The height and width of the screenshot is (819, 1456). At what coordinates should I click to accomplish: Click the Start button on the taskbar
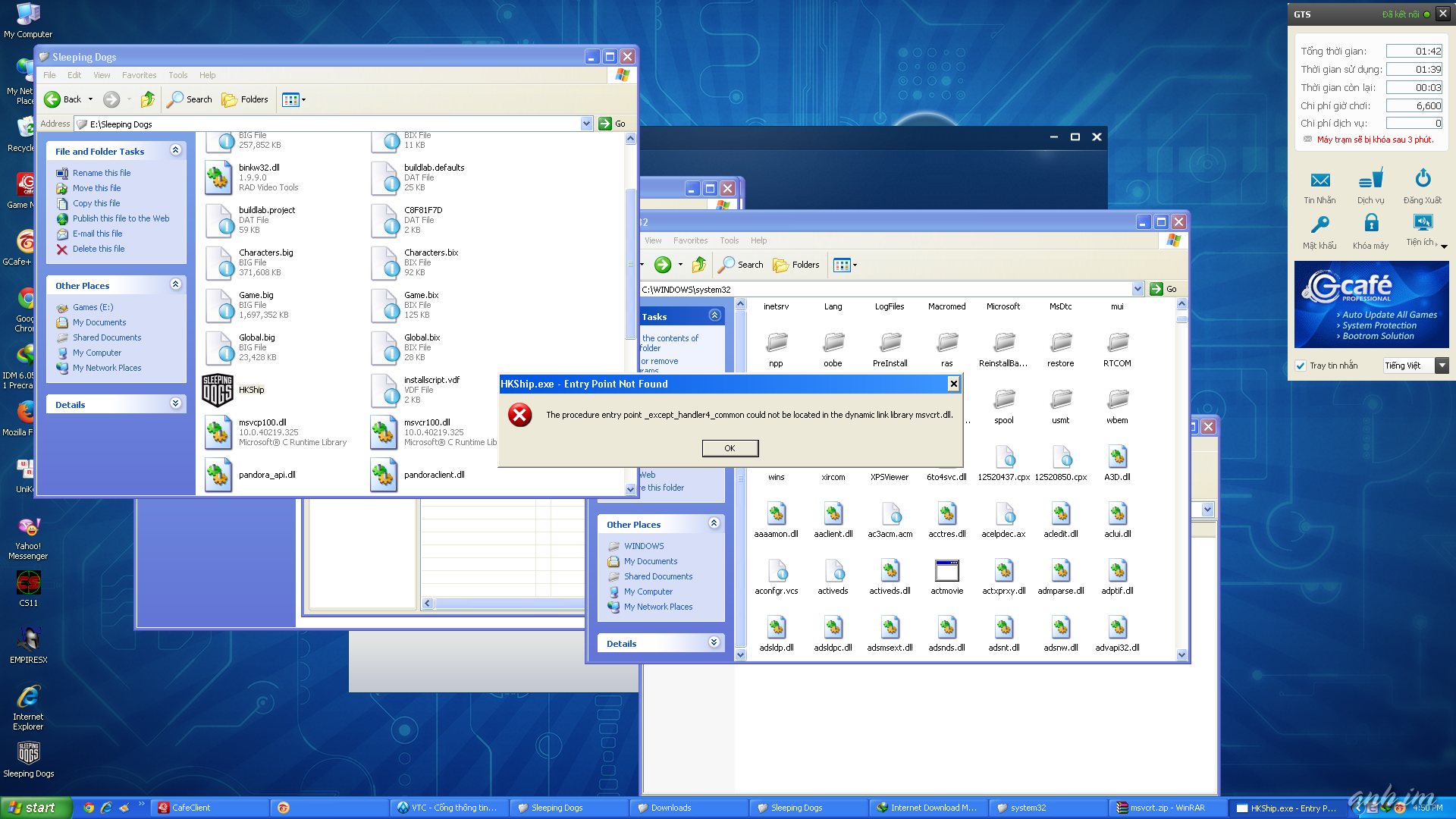[x=36, y=808]
